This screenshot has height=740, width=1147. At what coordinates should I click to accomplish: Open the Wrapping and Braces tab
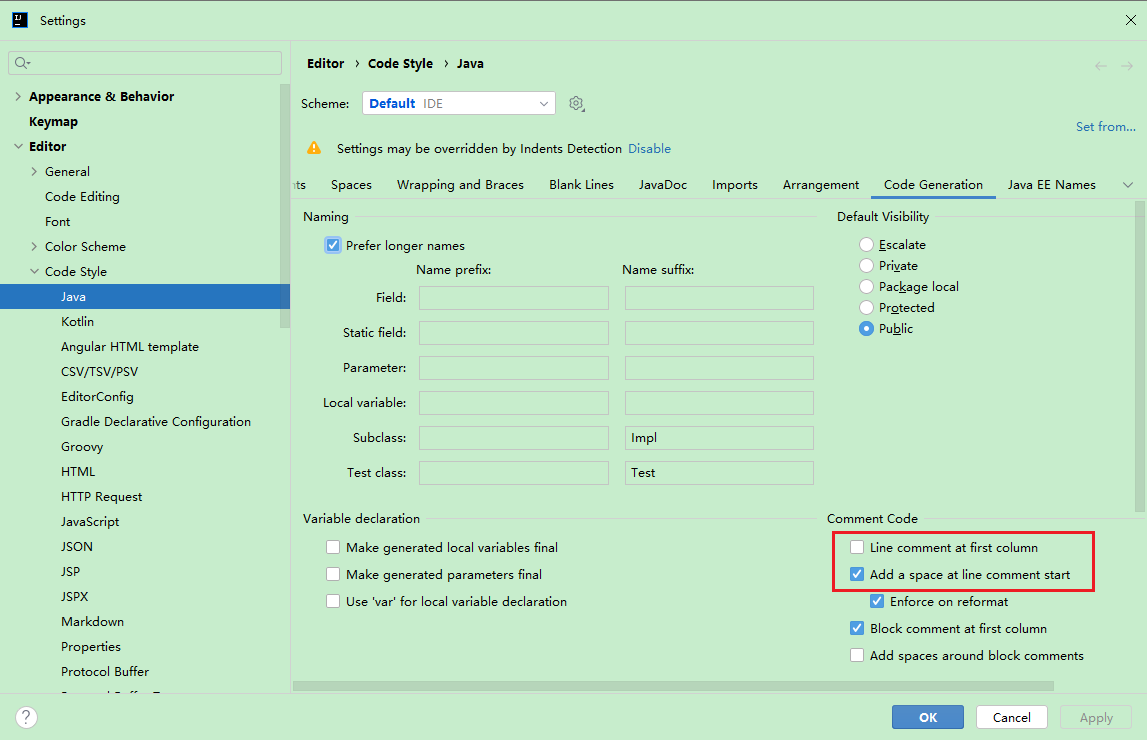460,185
